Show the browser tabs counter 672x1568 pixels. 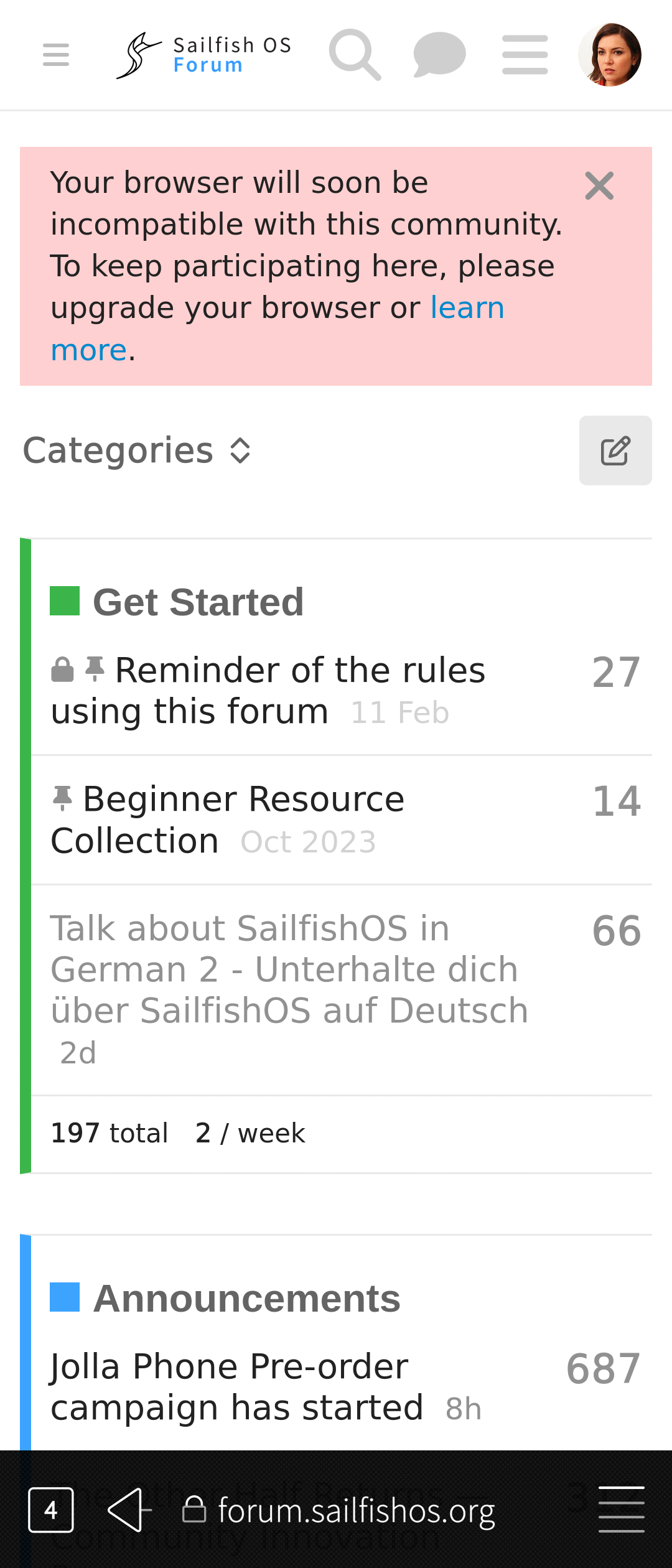click(51, 1510)
